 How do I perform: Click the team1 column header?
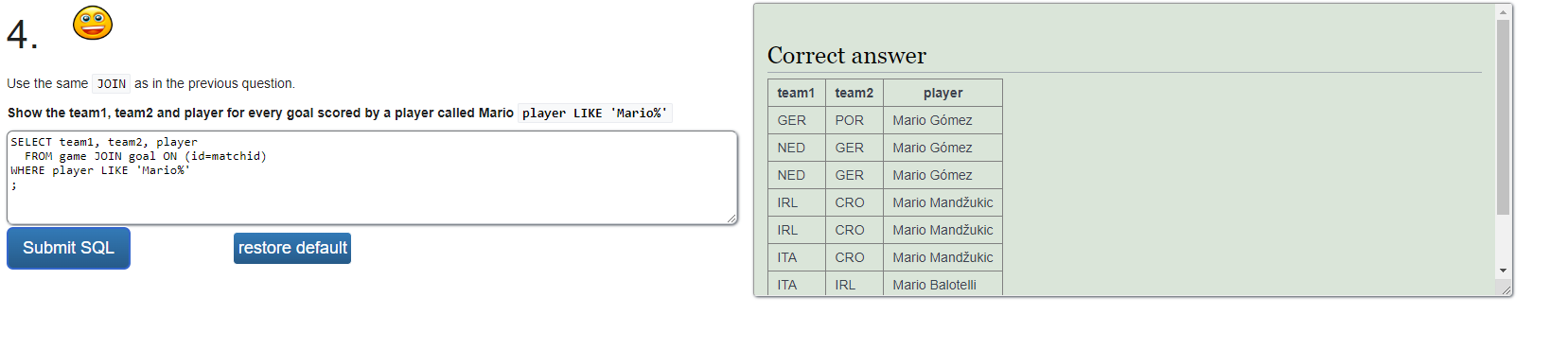(x=796, y=93)
